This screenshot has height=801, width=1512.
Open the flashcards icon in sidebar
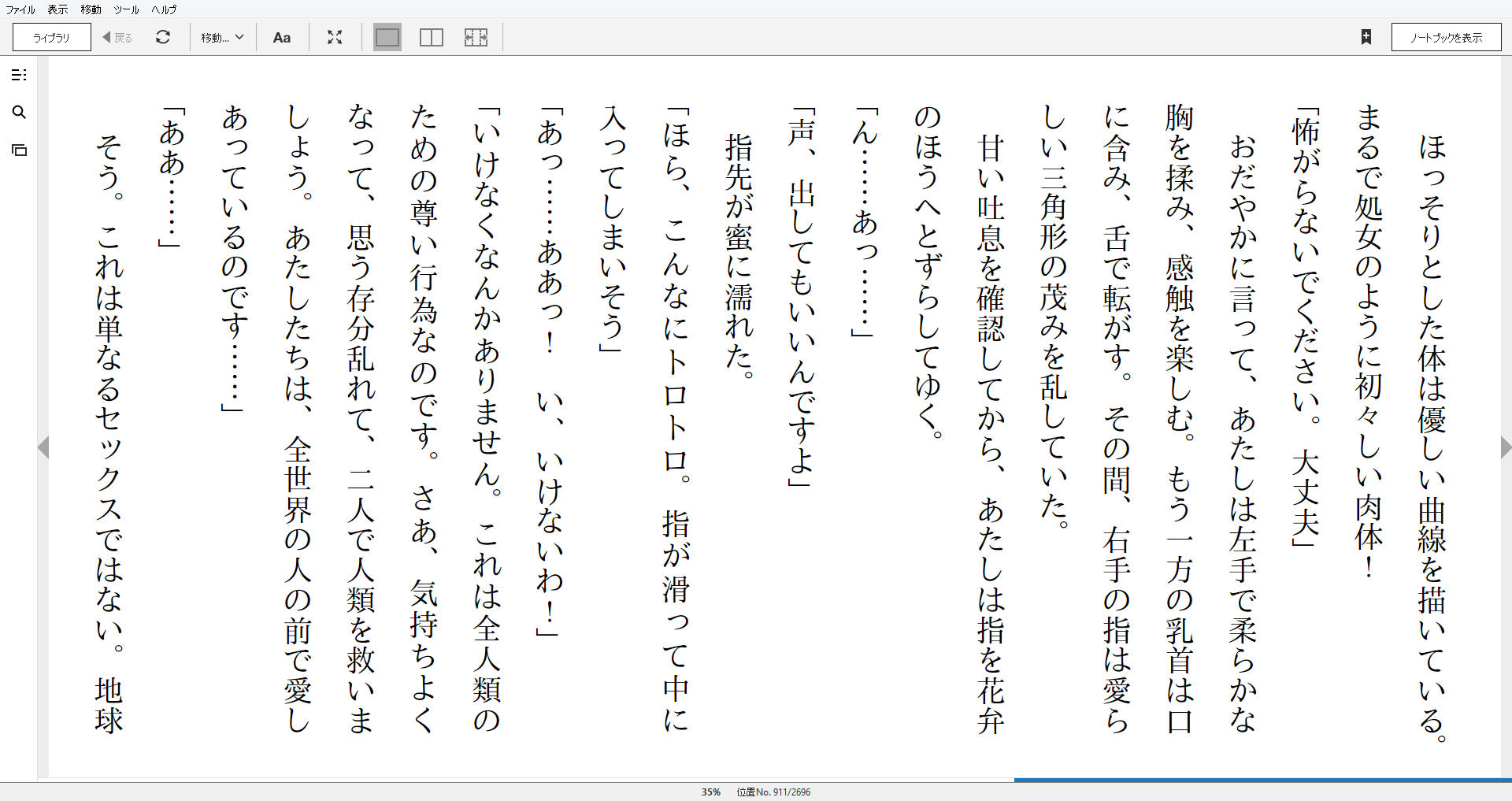coord(19,150)
